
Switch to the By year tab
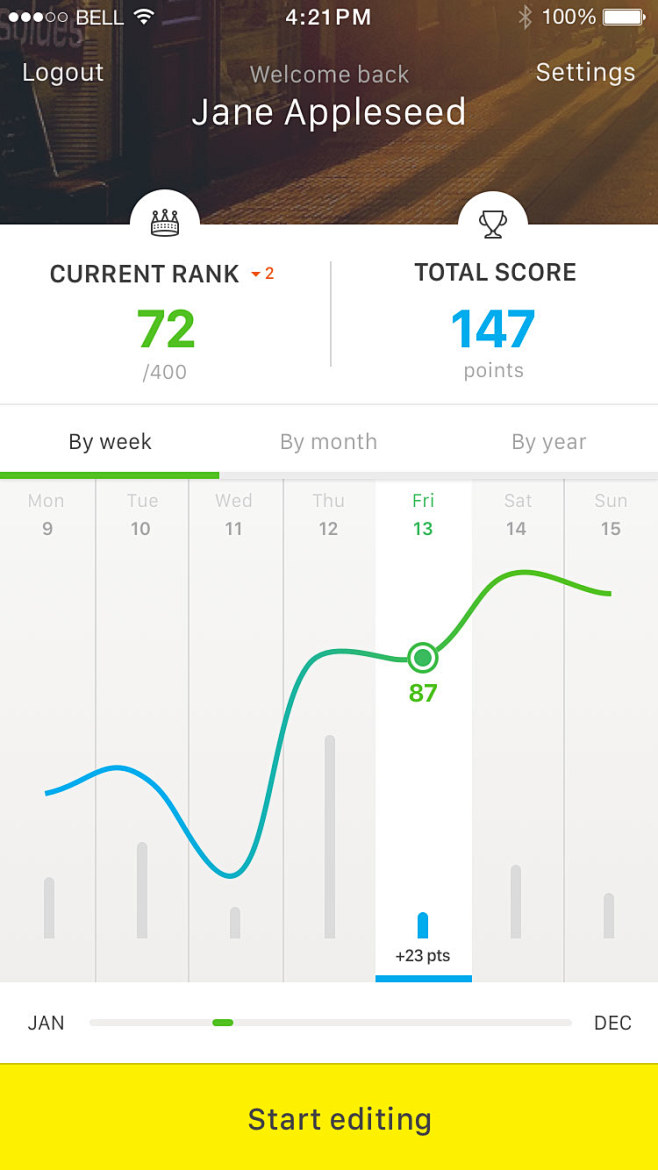click(548, 442)
